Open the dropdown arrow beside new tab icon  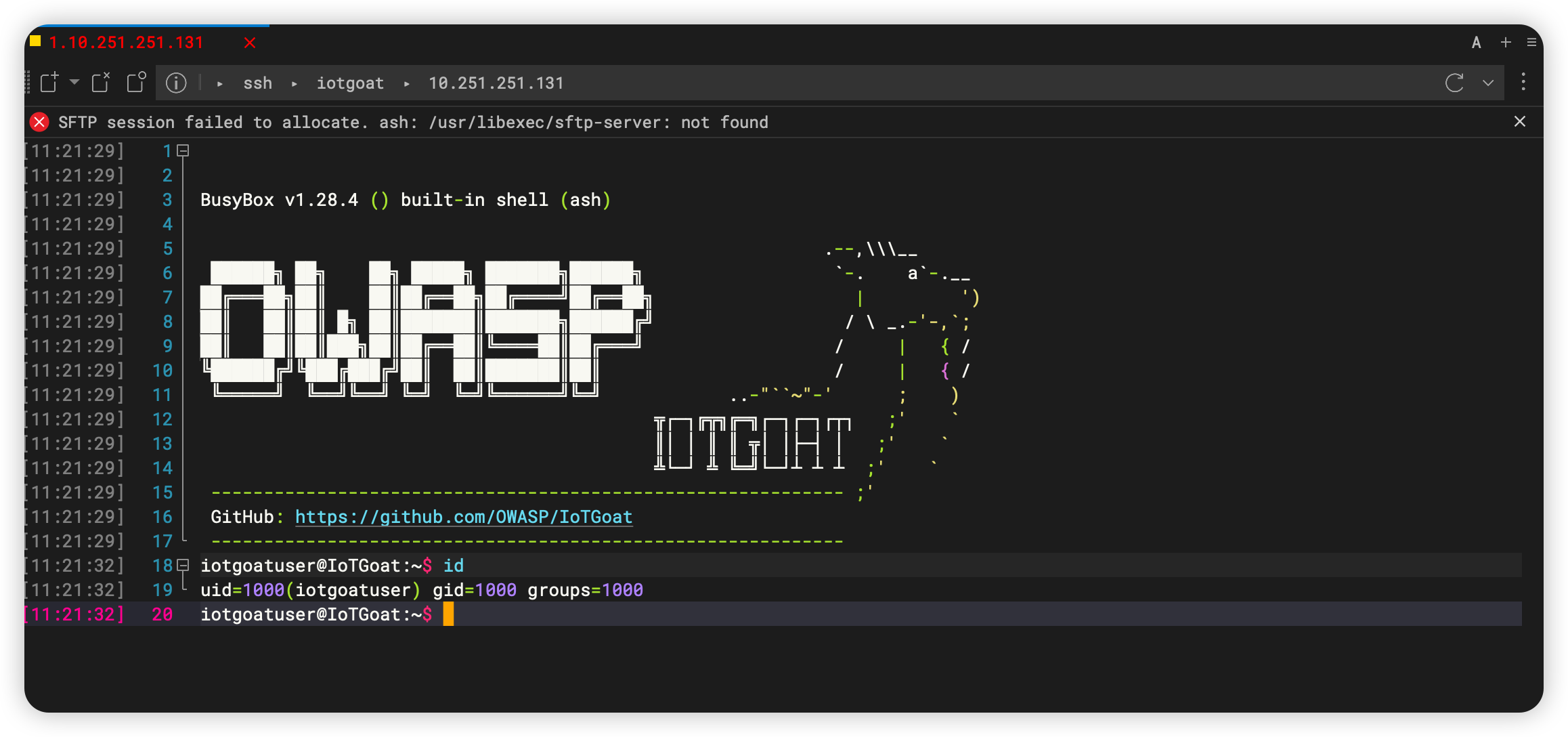74,83
